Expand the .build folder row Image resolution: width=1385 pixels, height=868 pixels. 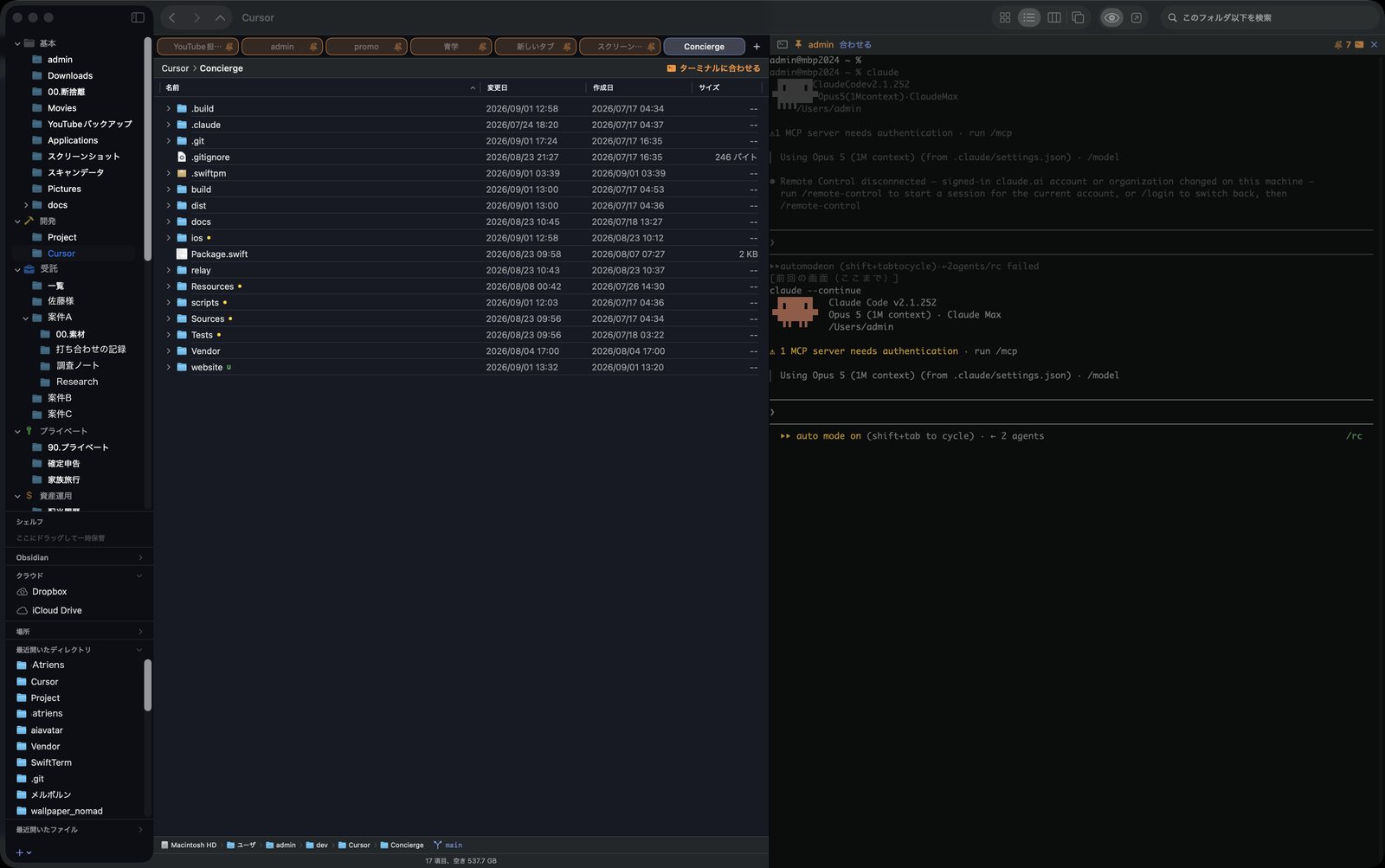[x=169, y=109]
